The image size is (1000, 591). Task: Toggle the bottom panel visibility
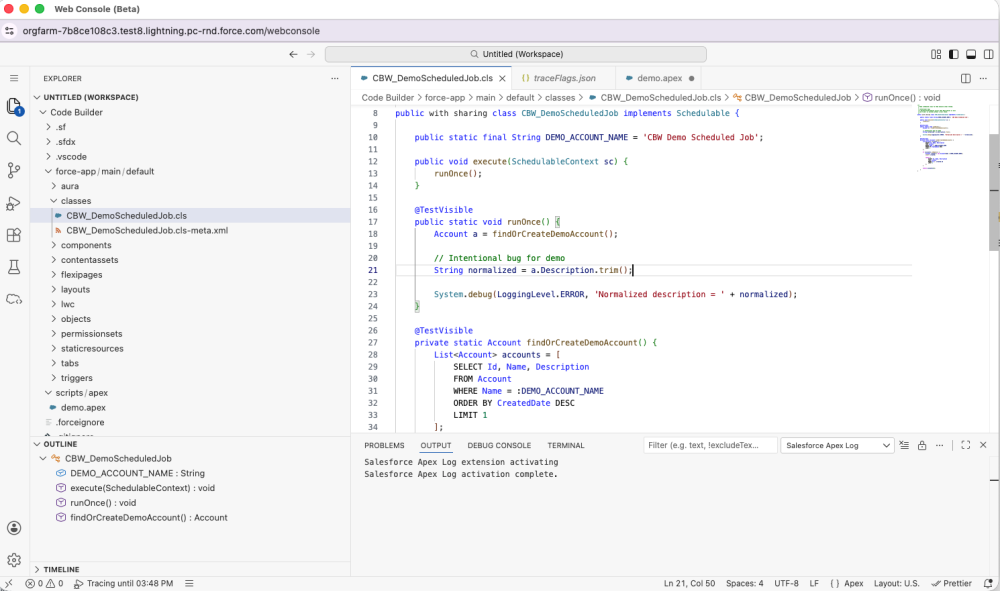[x=970, y=54]
